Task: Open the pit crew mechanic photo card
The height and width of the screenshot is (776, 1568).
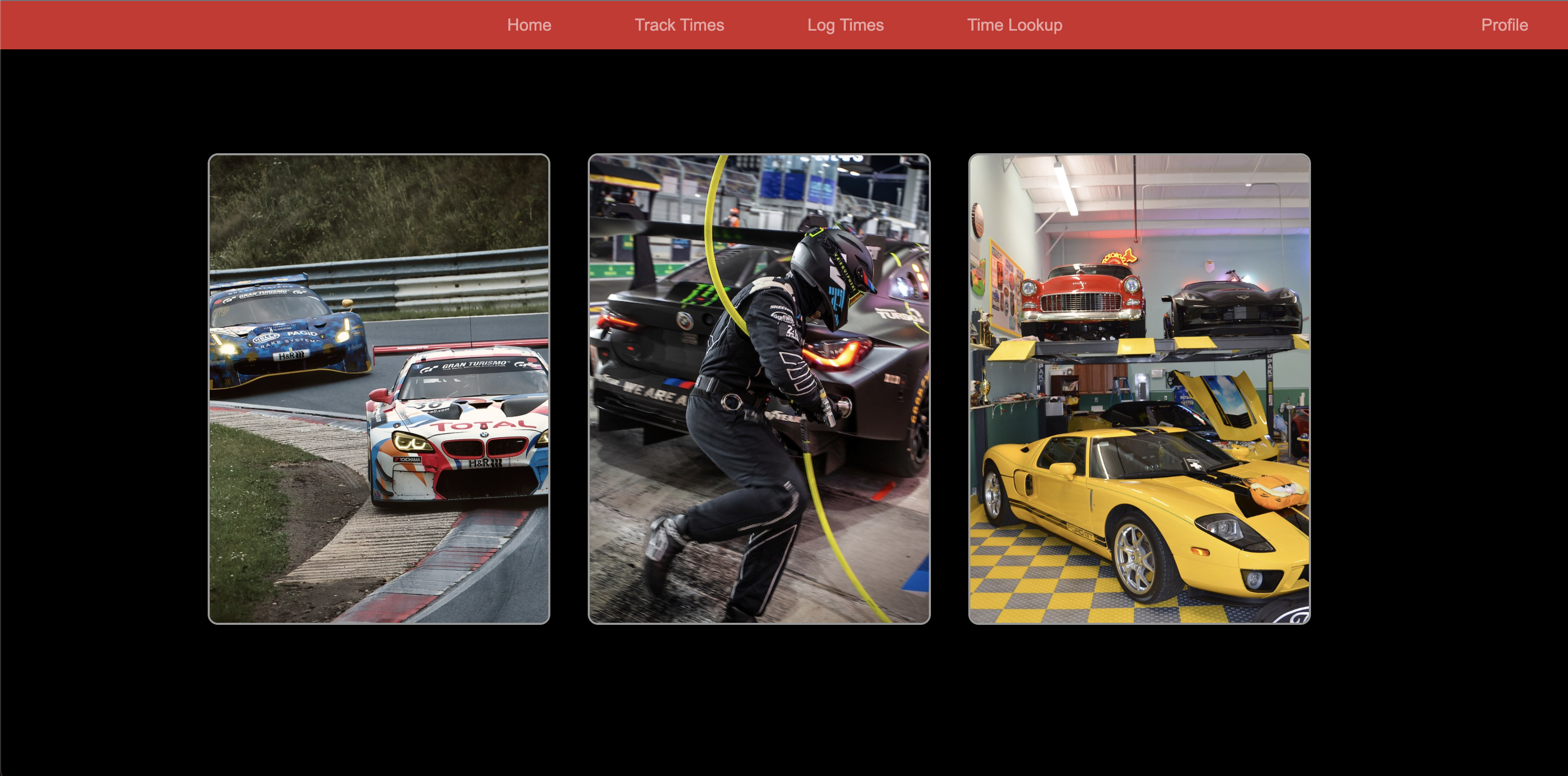Action: tap(759, 389)
